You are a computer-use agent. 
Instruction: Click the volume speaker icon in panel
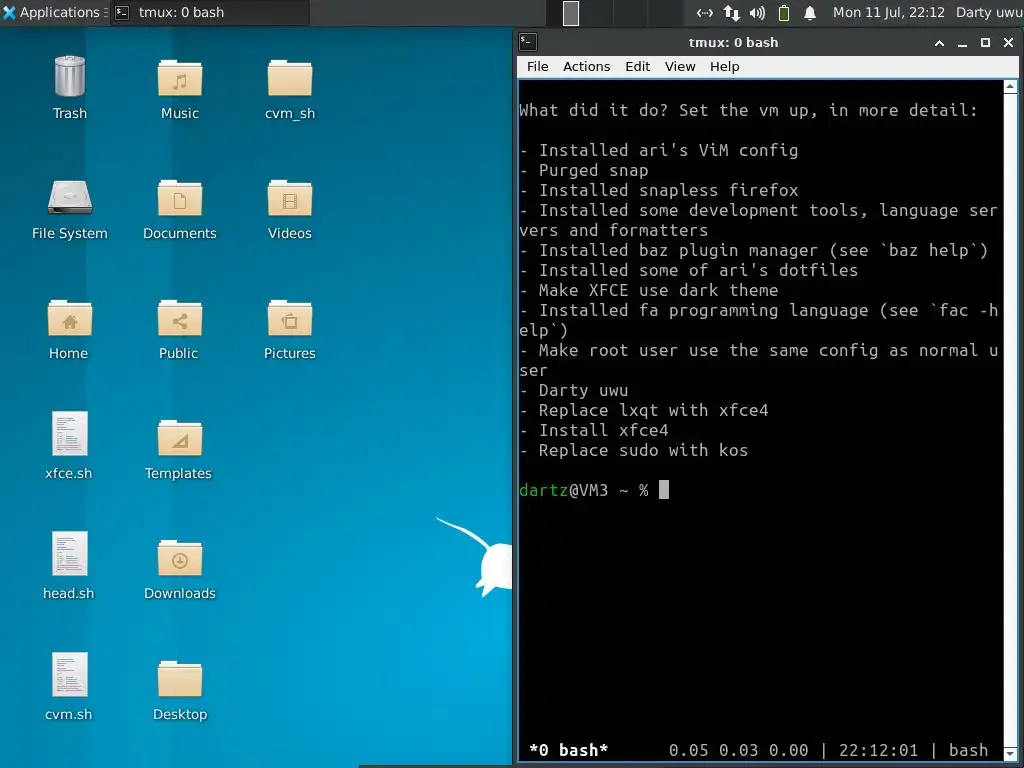point(757,12)
